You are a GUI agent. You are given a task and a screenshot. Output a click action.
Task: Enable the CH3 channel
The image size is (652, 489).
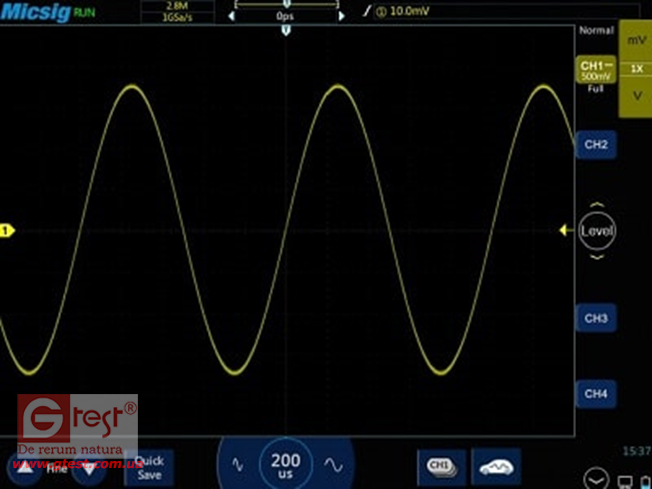(x=596, y=319)
